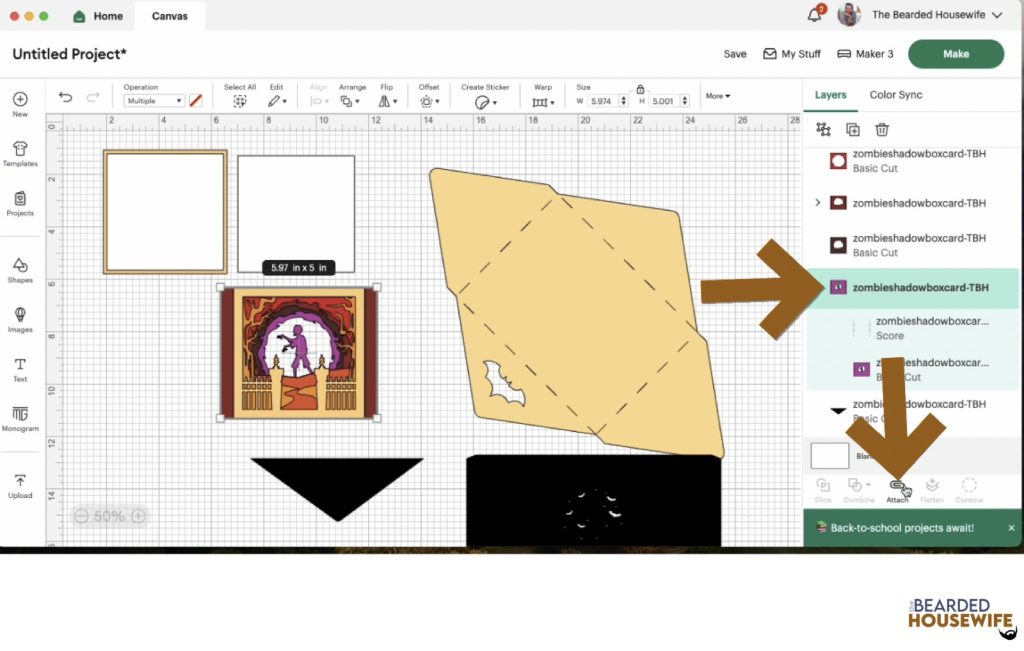Image resolution: width=1024 pixels, height=651 pixels.
Task: Go to the Home tab
Action: point(98,16)
